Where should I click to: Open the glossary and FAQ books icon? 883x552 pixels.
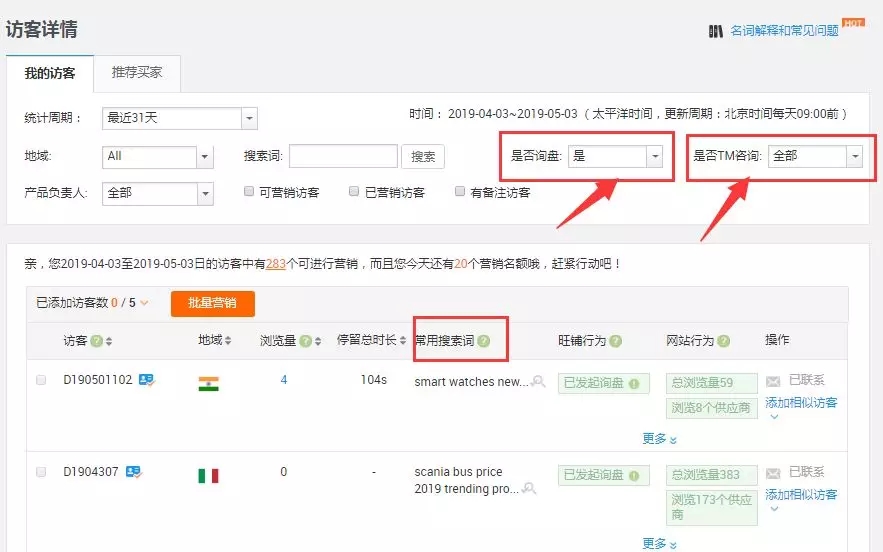point(715,31)
